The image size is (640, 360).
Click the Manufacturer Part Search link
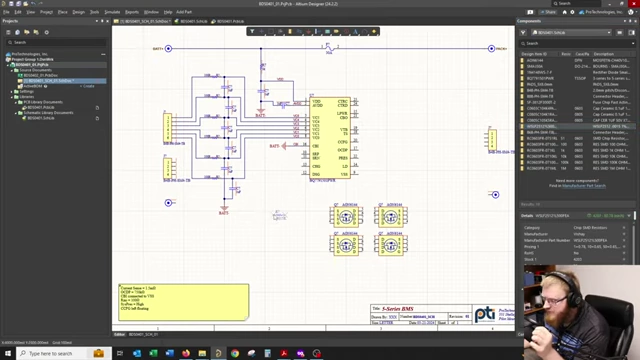584,186
